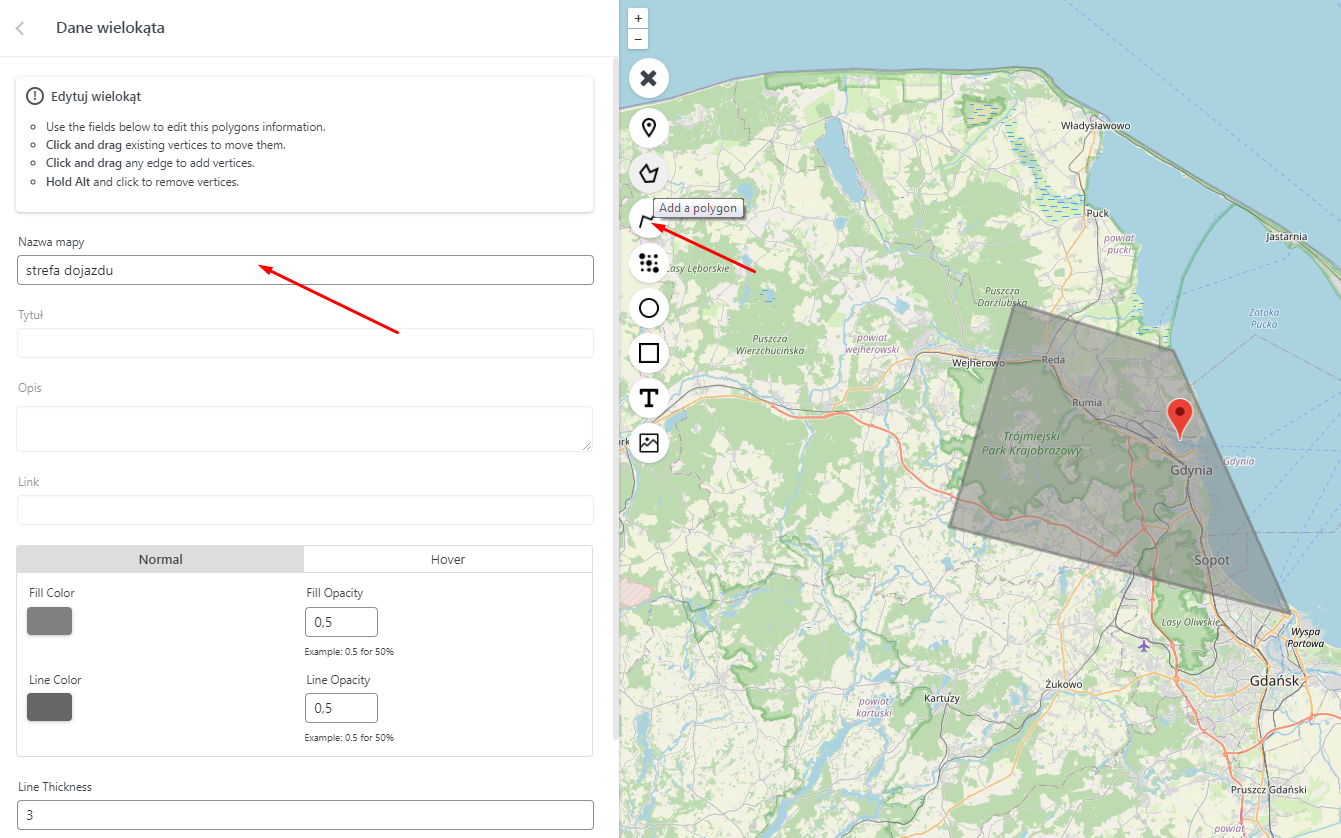
Task: Go back using the header arrow
Action: 20,28
